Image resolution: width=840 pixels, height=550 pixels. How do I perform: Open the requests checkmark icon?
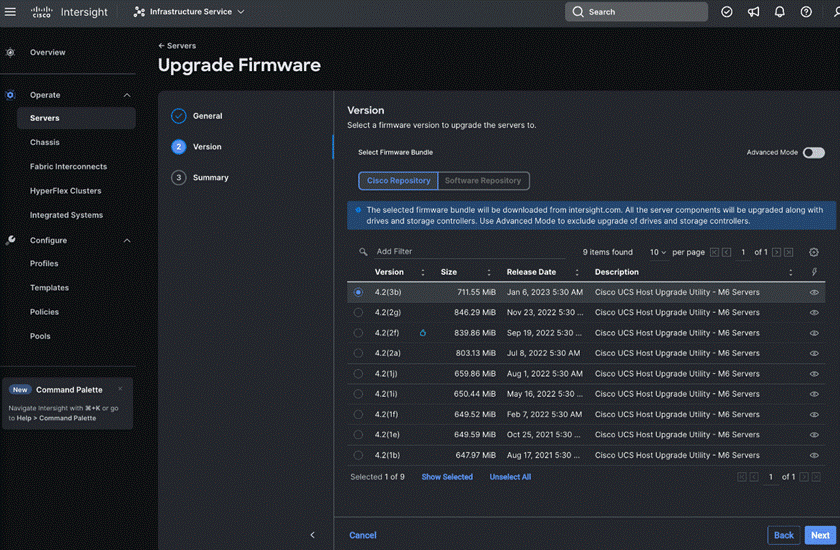[726, 12]
